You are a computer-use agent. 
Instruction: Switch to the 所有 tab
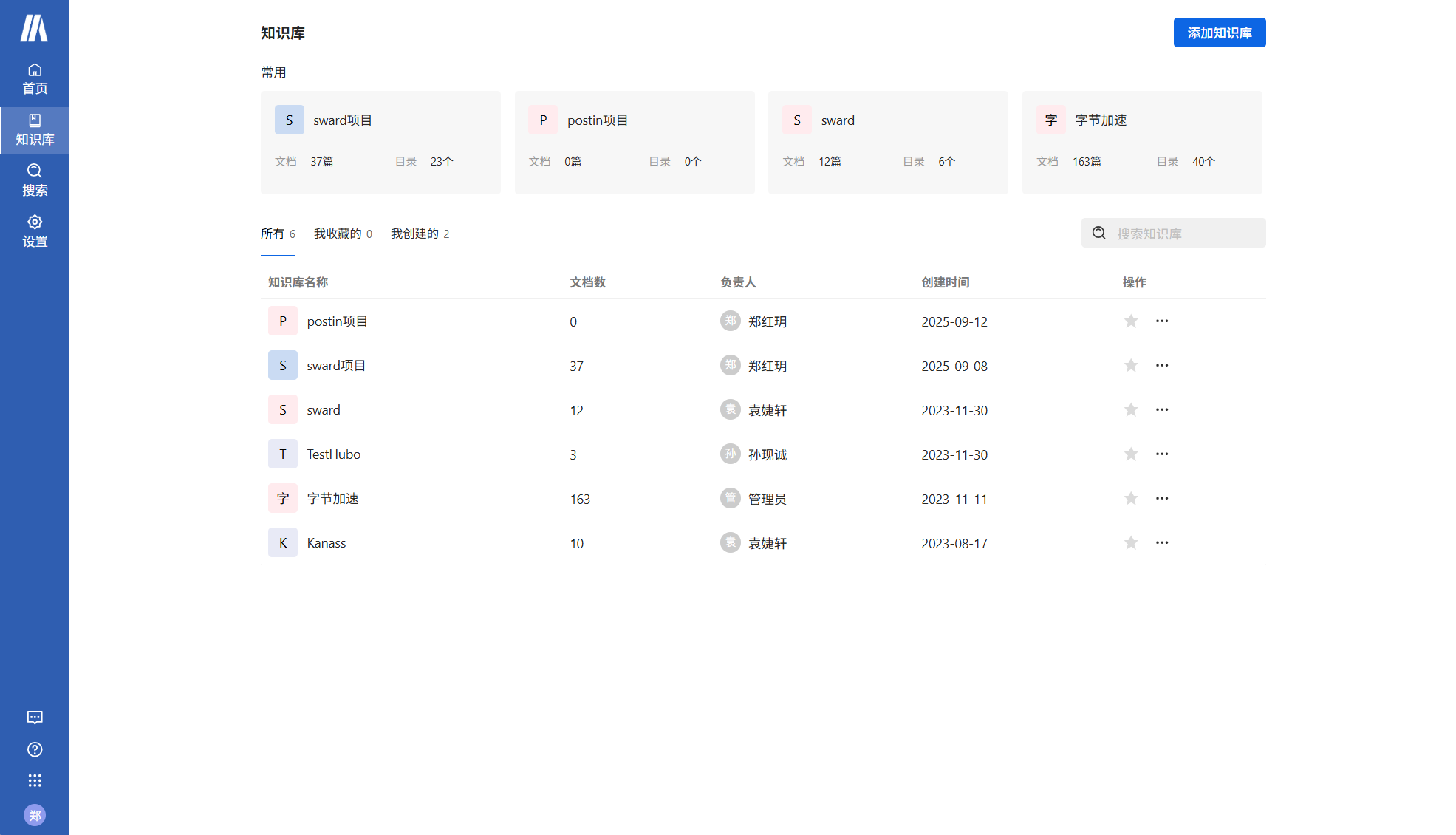click(x=278, y=234)
